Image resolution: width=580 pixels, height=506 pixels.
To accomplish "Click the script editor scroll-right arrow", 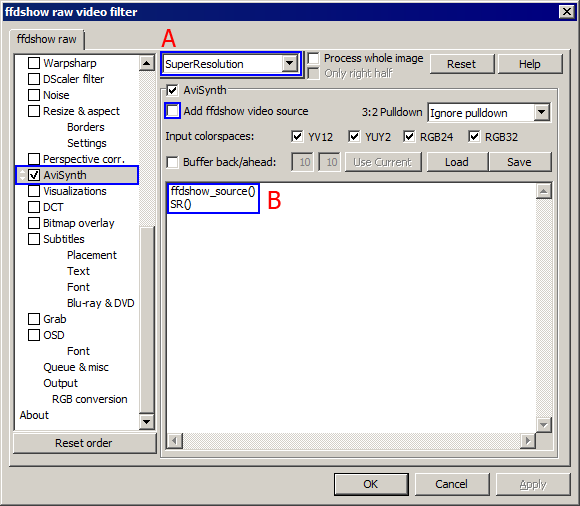I will pyautogui.click(x=528, y=441).
